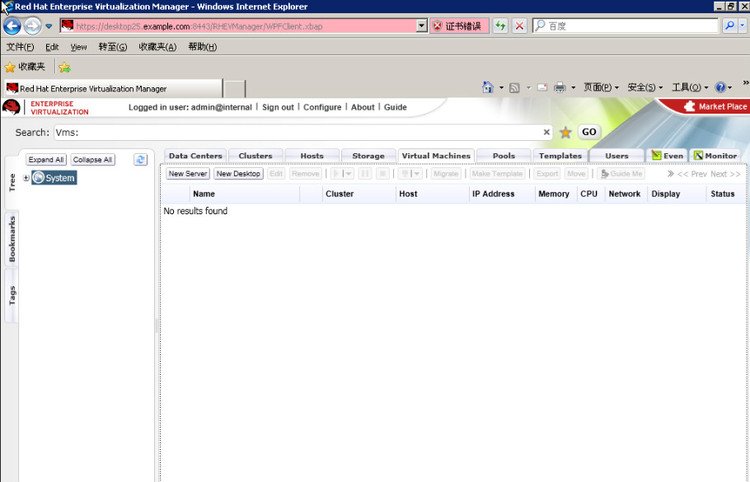The height and width of the screenshot is (482, 750).
Task: Switch to the Pools tab
Action: (504, 156)
